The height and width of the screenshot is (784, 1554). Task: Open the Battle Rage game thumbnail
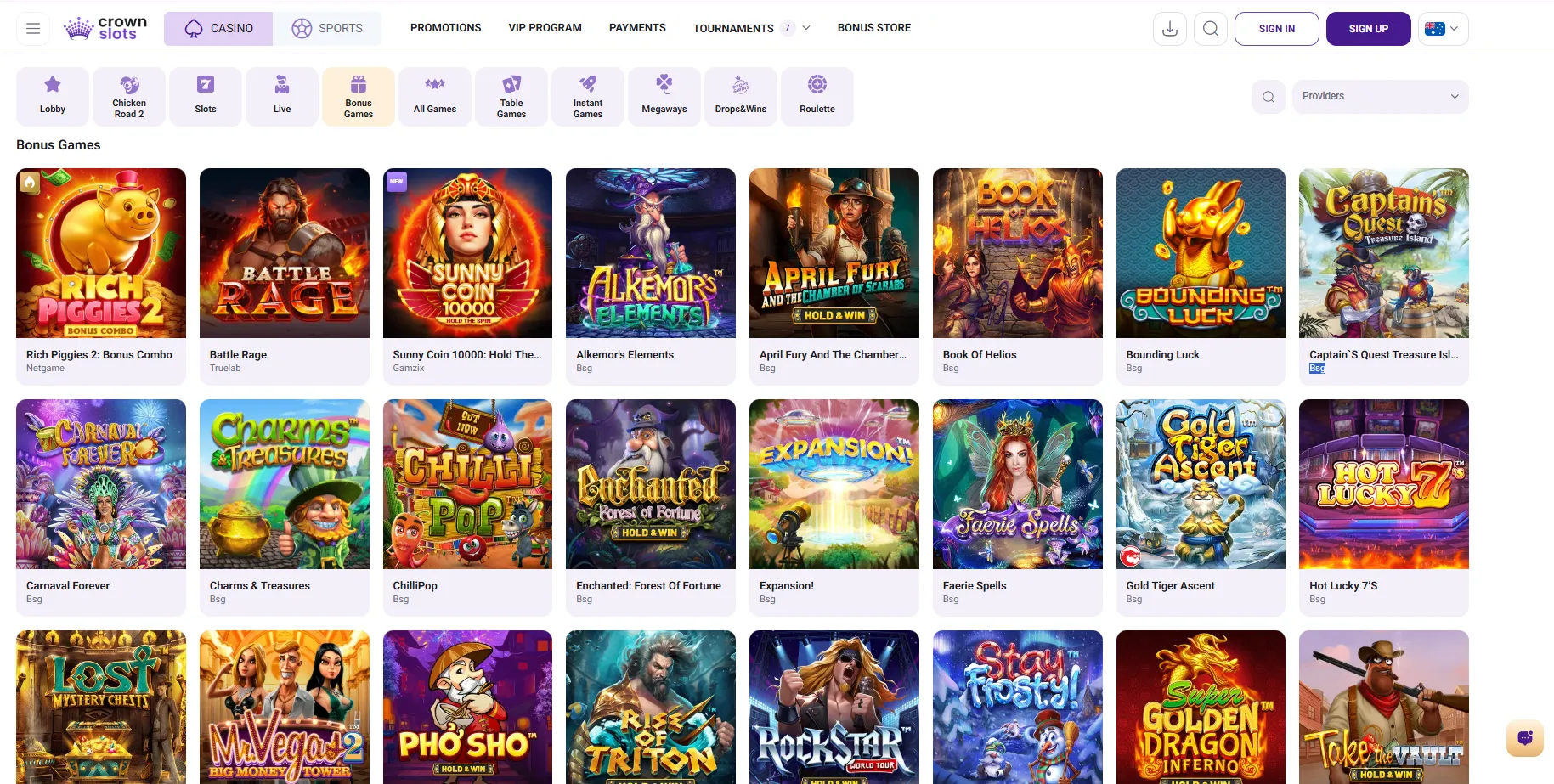[x=285, y=253]
